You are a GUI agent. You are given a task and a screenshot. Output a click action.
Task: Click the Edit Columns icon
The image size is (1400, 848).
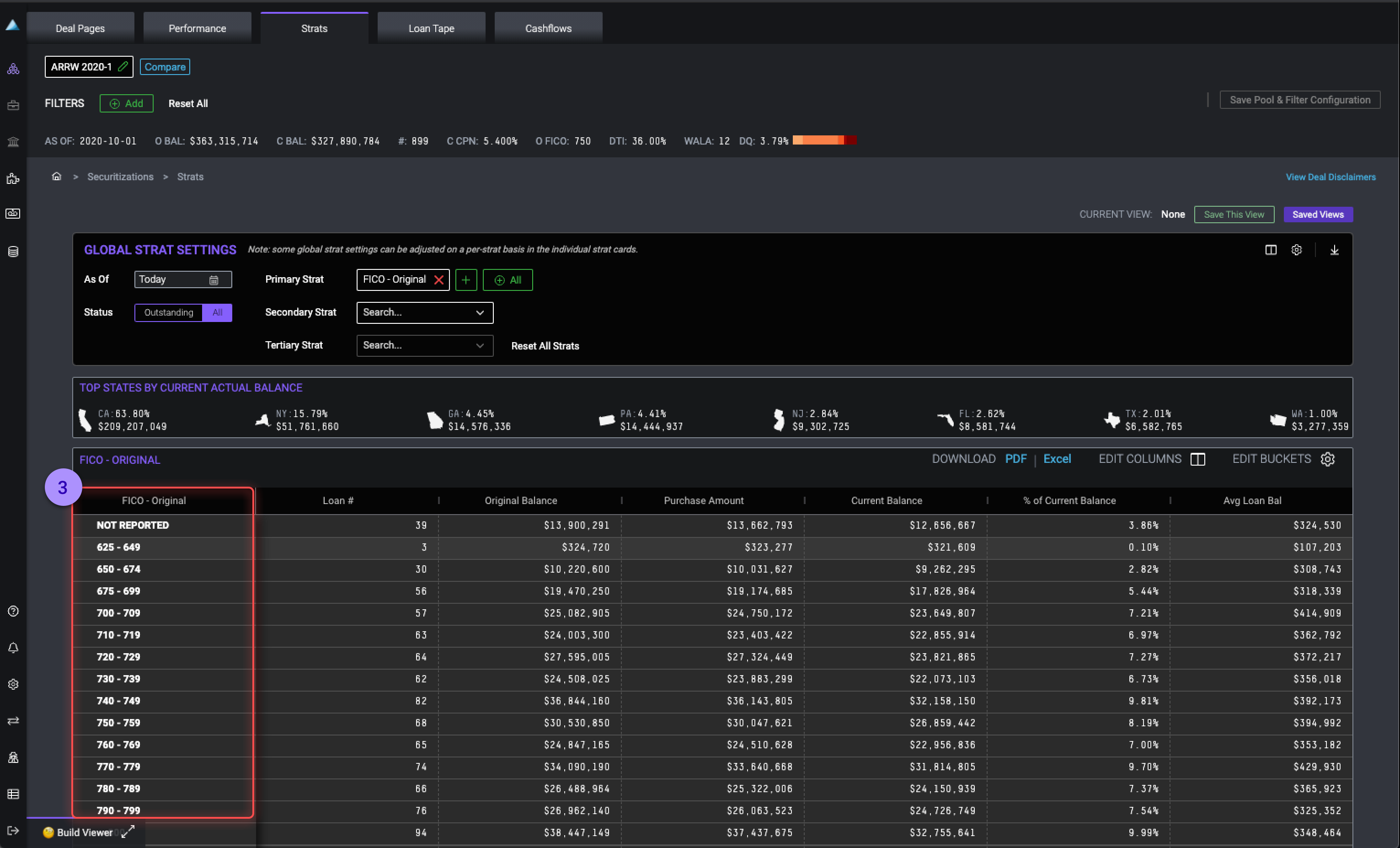1198,459
